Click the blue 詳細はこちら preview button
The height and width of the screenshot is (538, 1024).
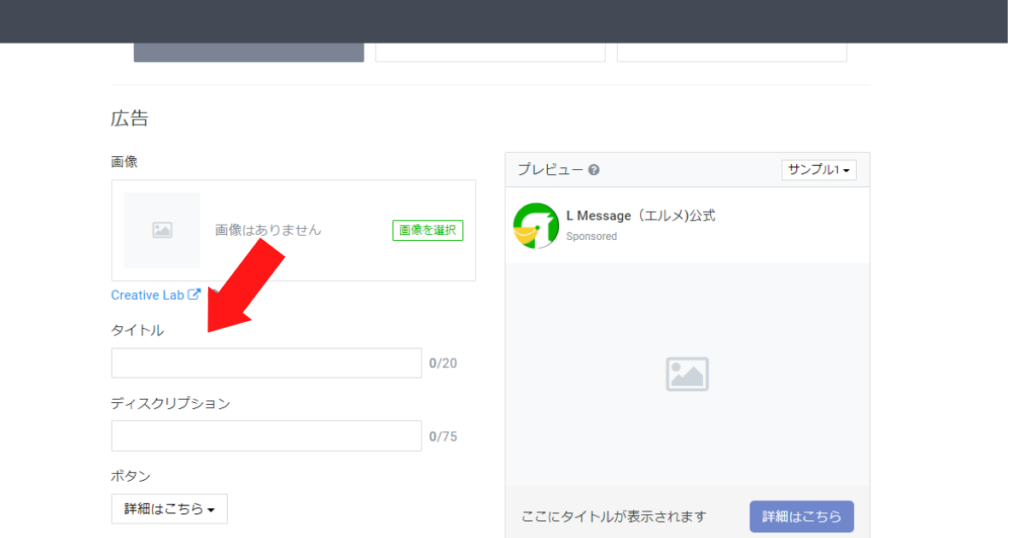801,516
